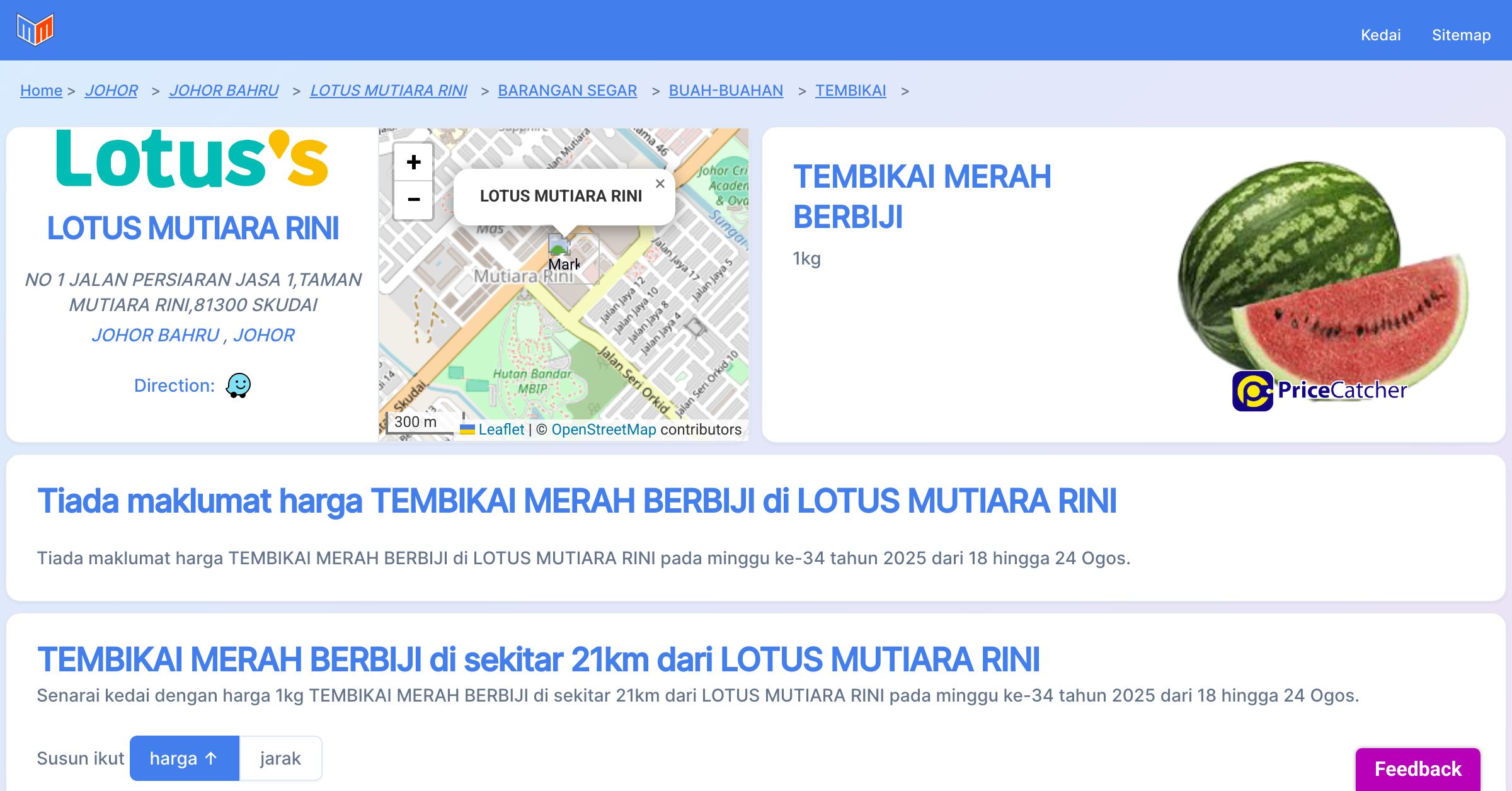
Task: Open the Kedai menu item
Action: [x=1380, y=35]
